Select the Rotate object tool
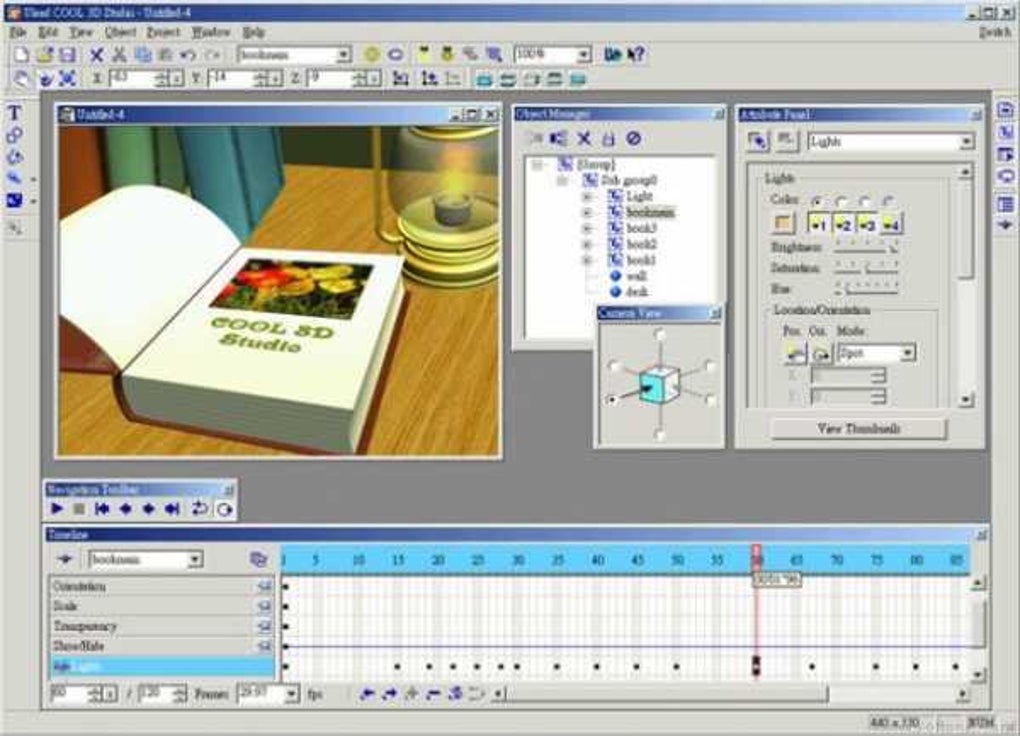This screenshot has width=1020, height=736. 46,79
